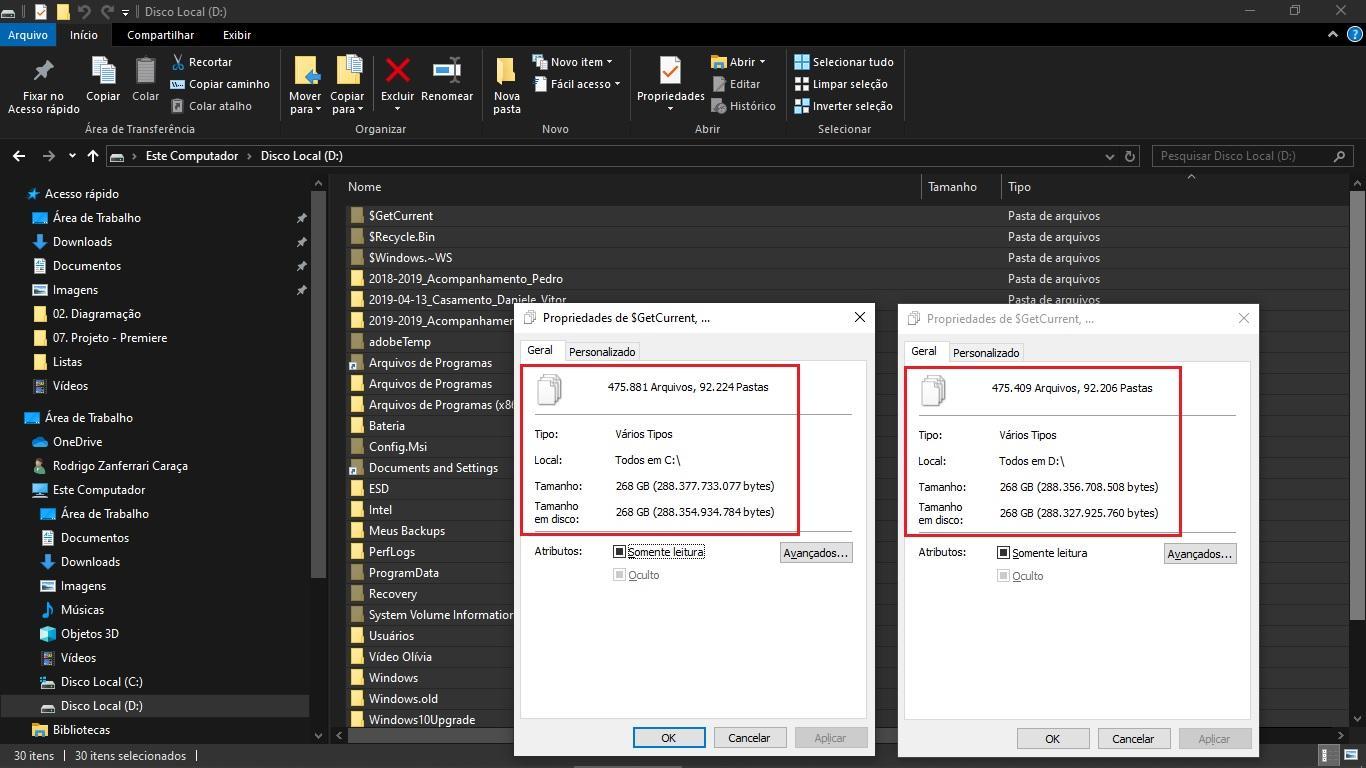Viewport: 1366px width, 768px height.
Task: Open OneDrive in the navigation pane
Action: 77,442
